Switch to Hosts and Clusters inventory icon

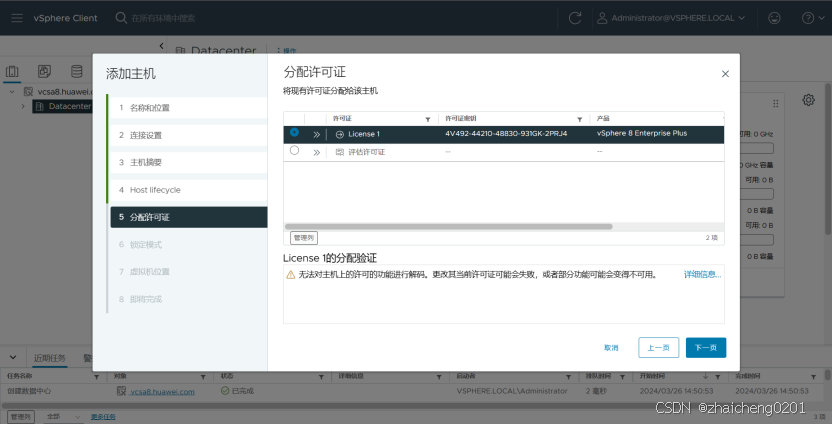click(x=12, y=72)
